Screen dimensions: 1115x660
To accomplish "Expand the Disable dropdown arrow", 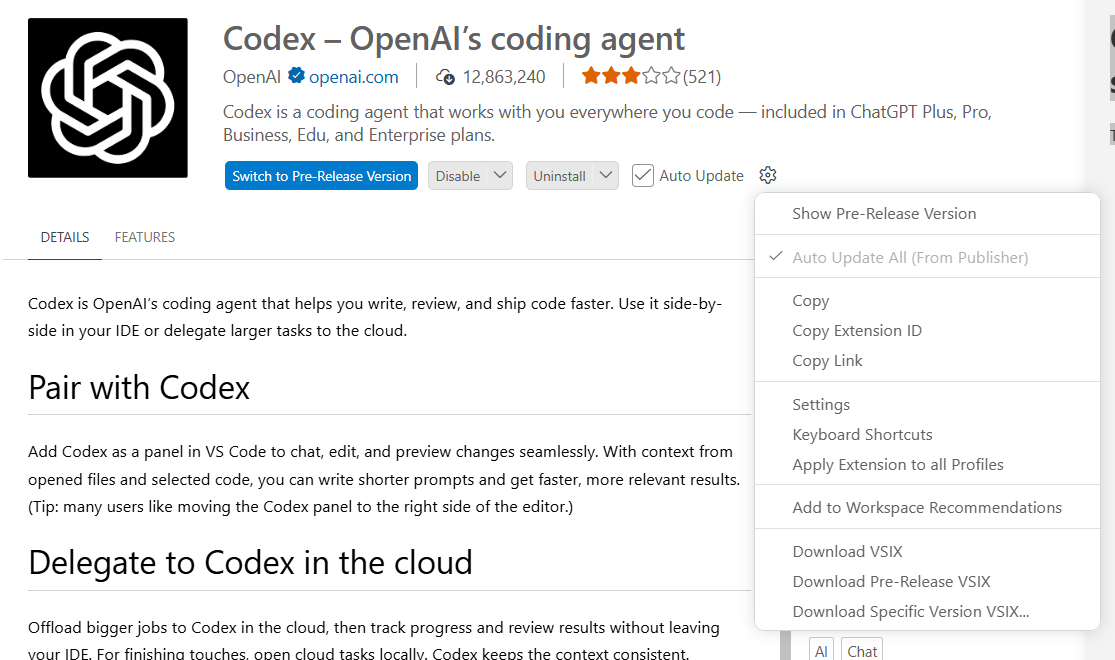I will (x=500, y=176).
